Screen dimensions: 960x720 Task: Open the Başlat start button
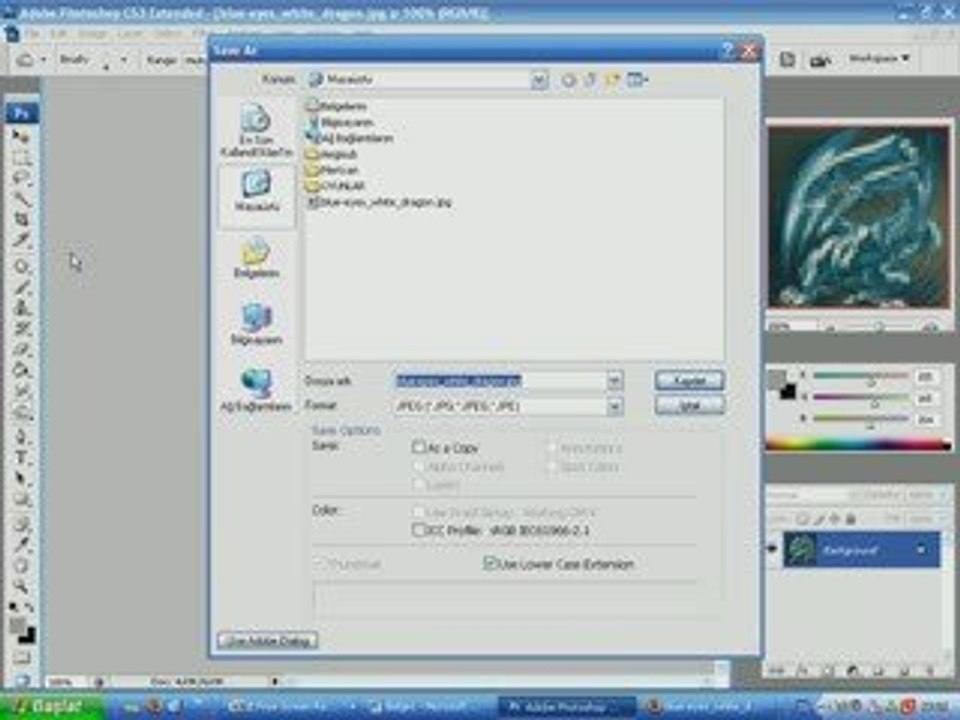tap(50, 706)
